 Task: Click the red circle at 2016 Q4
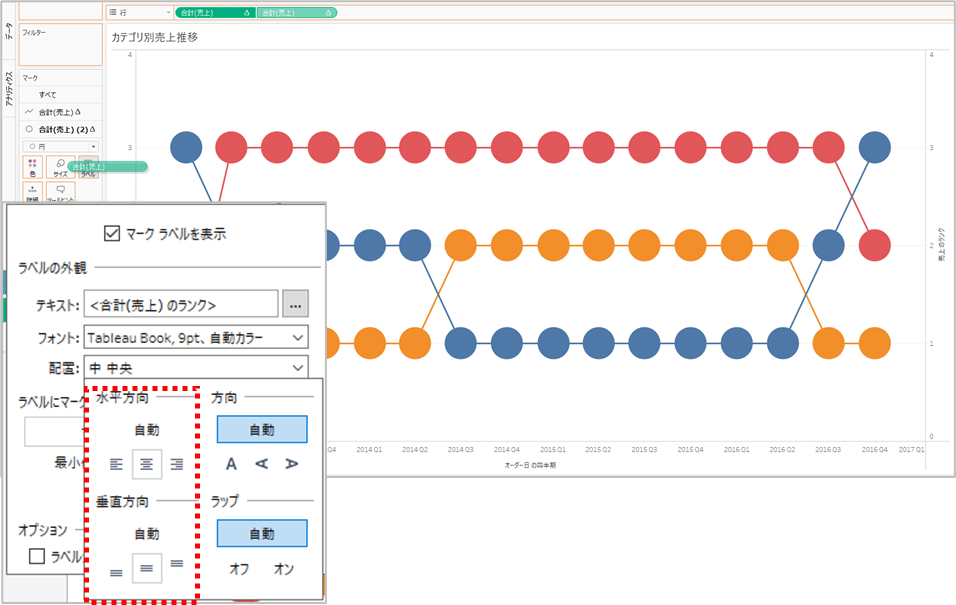click(874, 245)
